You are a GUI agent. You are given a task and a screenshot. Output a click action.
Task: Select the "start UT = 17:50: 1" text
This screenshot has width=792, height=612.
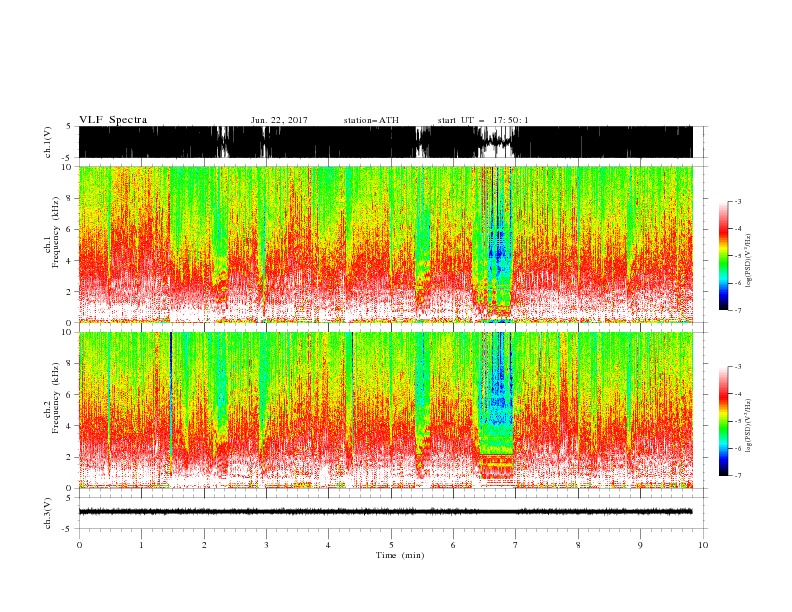pyautogui.click(x=483, y=121)
